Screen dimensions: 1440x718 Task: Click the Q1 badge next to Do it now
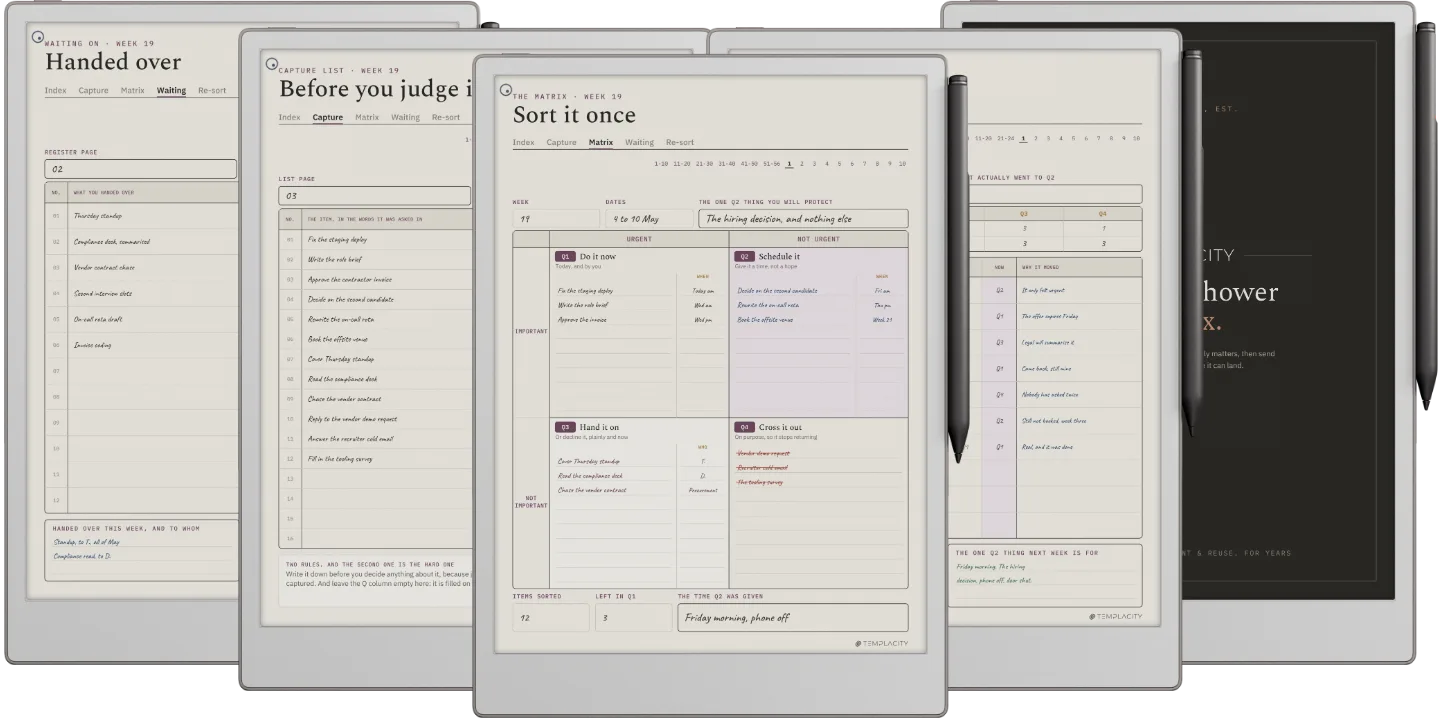(x=565, y=257)
